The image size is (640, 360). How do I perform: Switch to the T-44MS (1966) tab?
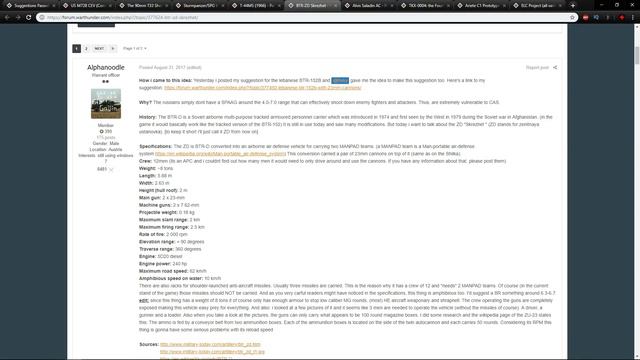point(256,6)
